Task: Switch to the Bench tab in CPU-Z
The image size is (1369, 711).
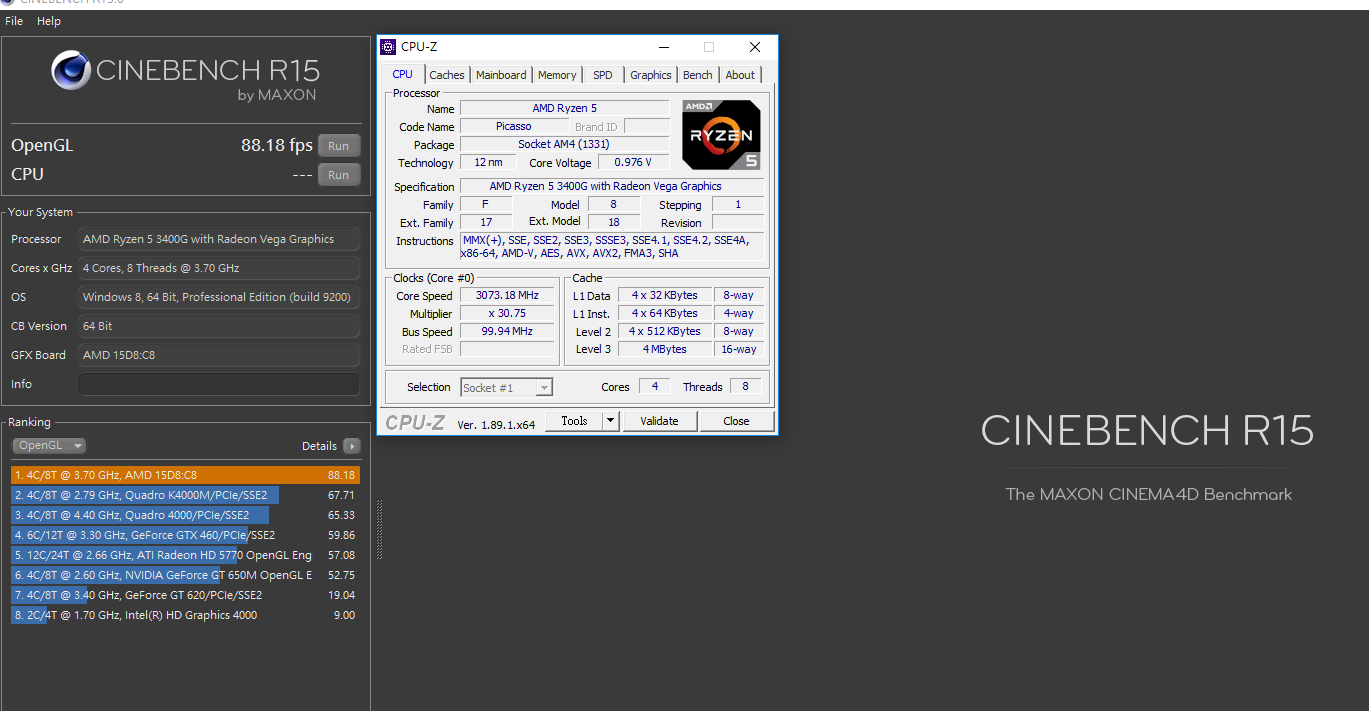Action: [698, 75]
